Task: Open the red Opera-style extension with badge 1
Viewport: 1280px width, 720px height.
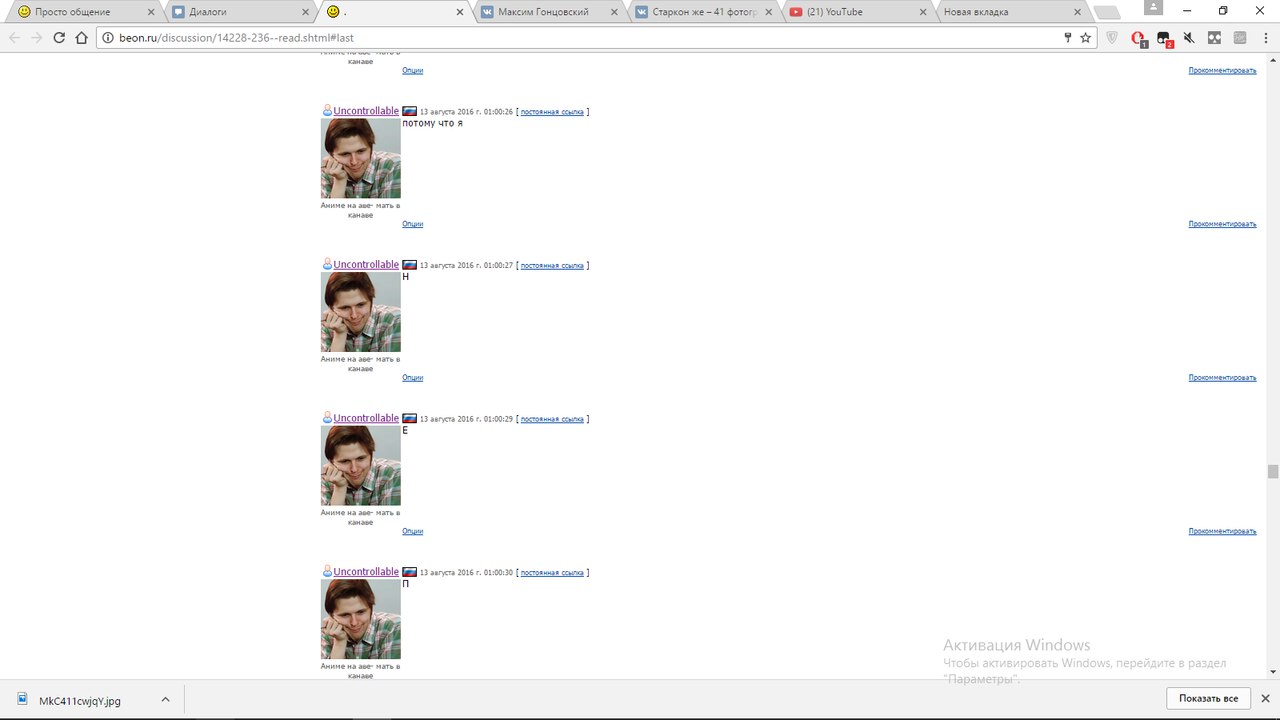Action: pos(1138,38)
